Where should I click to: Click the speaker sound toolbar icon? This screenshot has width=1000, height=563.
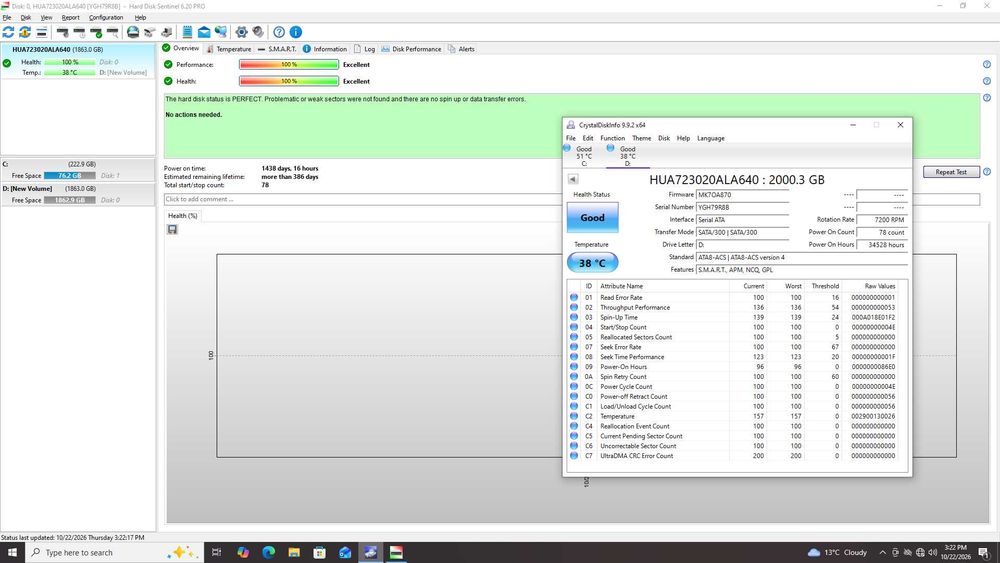point(258,32)
